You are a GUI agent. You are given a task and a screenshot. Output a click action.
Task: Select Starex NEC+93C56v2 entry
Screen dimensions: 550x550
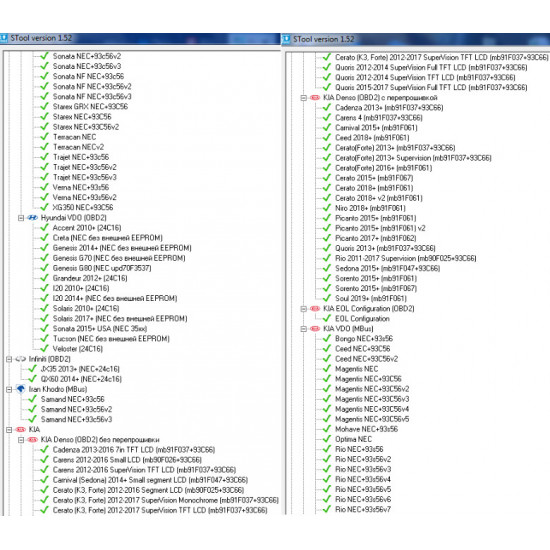[86, 127]
